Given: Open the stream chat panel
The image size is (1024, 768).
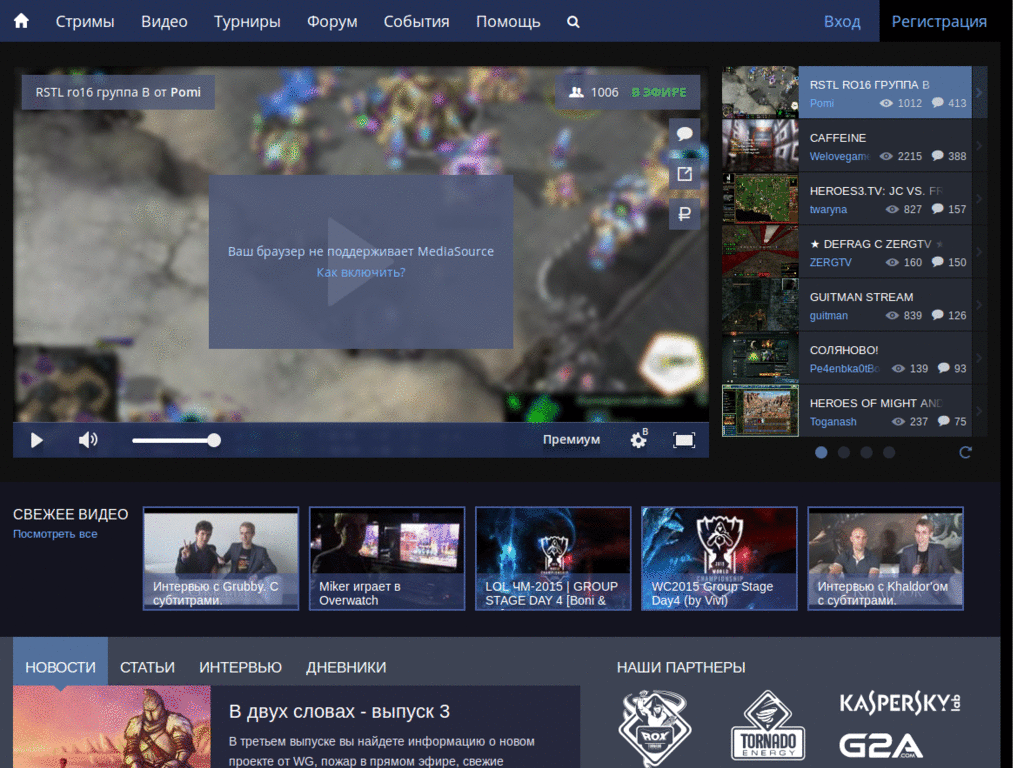Looking at the screenshot, I should pos(685,133).
